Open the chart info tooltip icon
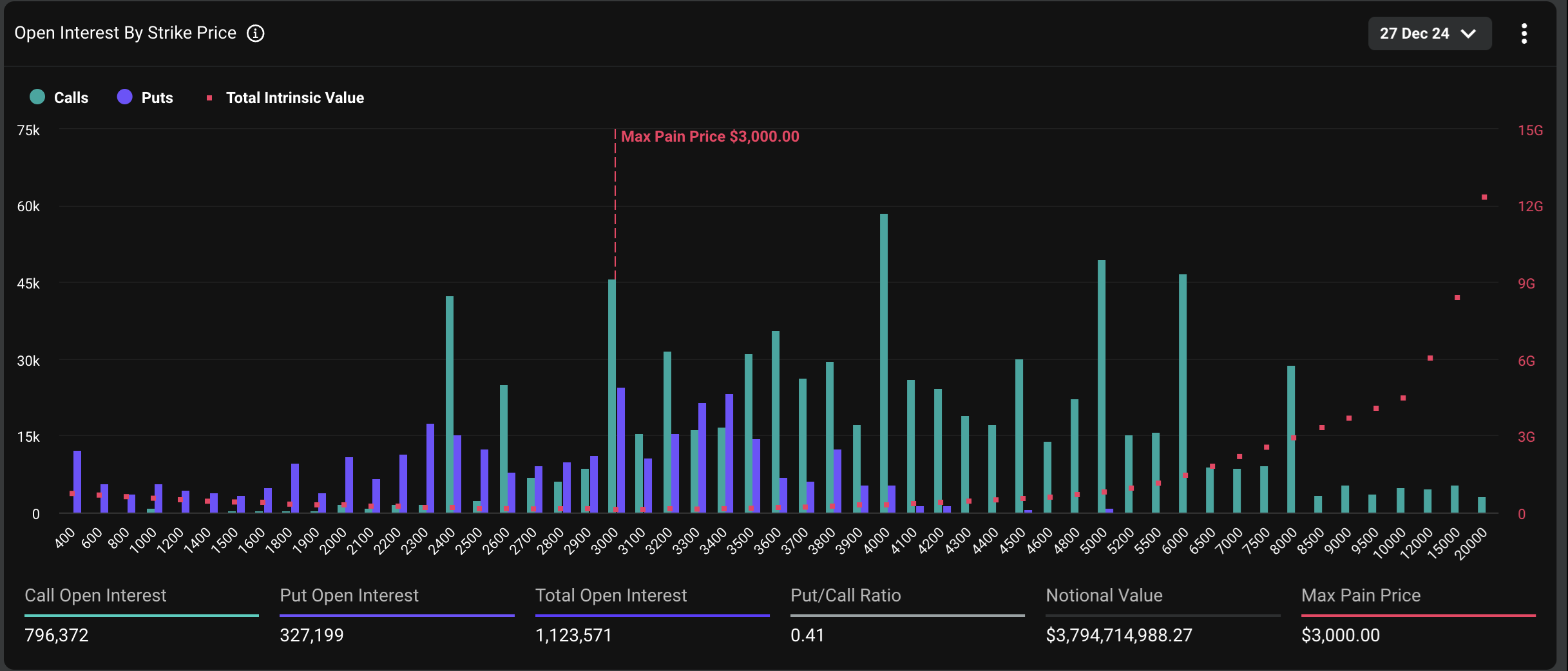The image size is (1568, 671). (256, 33)
